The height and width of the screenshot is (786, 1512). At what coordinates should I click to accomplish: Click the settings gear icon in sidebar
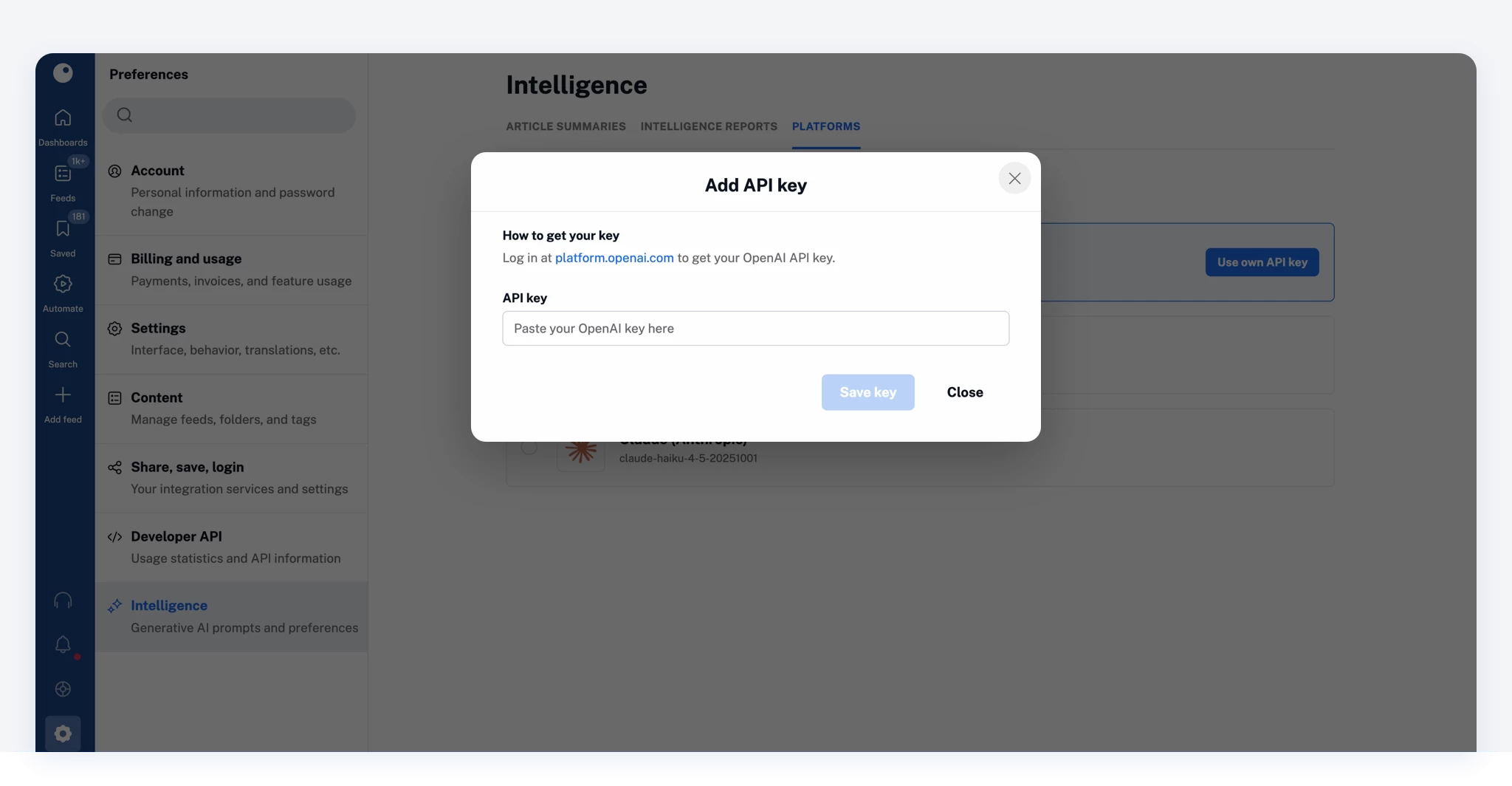(63, 734)
